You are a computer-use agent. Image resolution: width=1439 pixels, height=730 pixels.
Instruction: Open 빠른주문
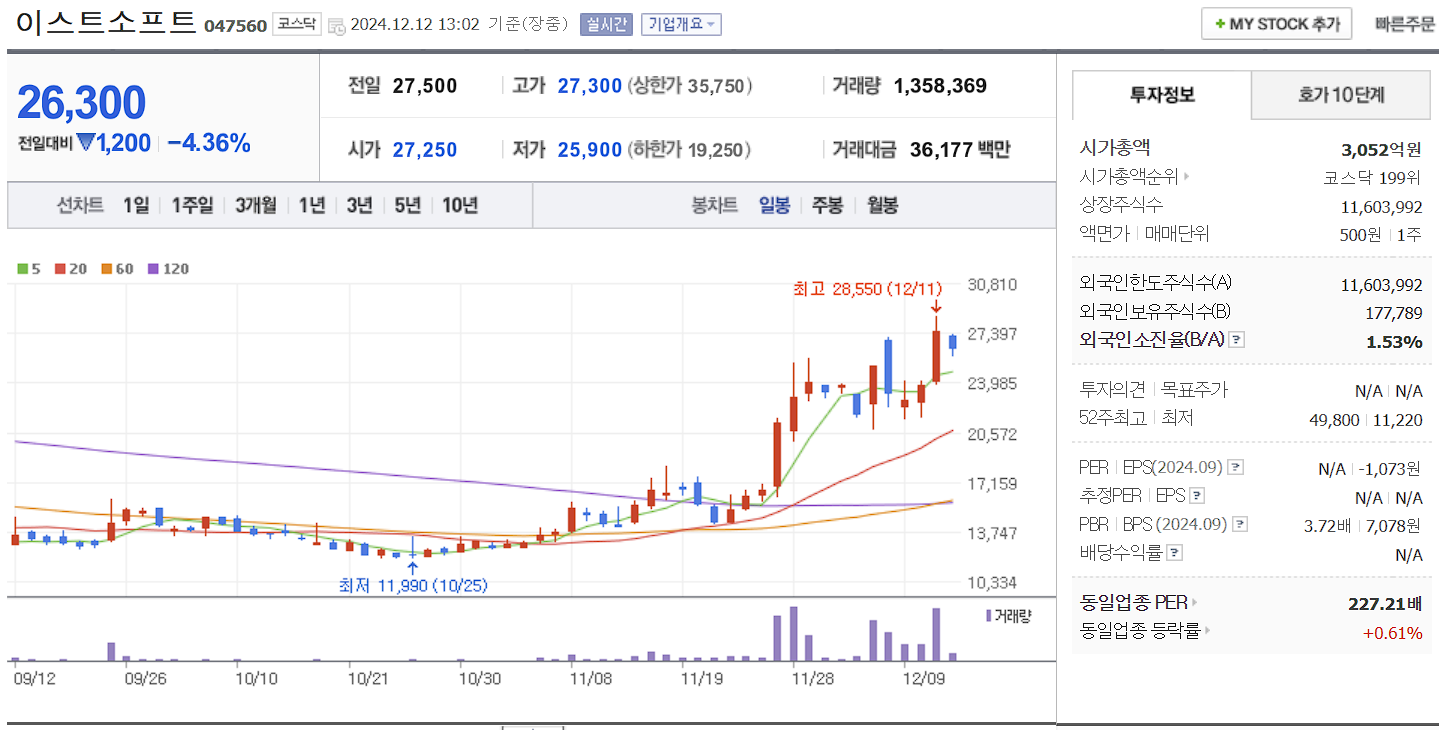tap(1407, 23)
